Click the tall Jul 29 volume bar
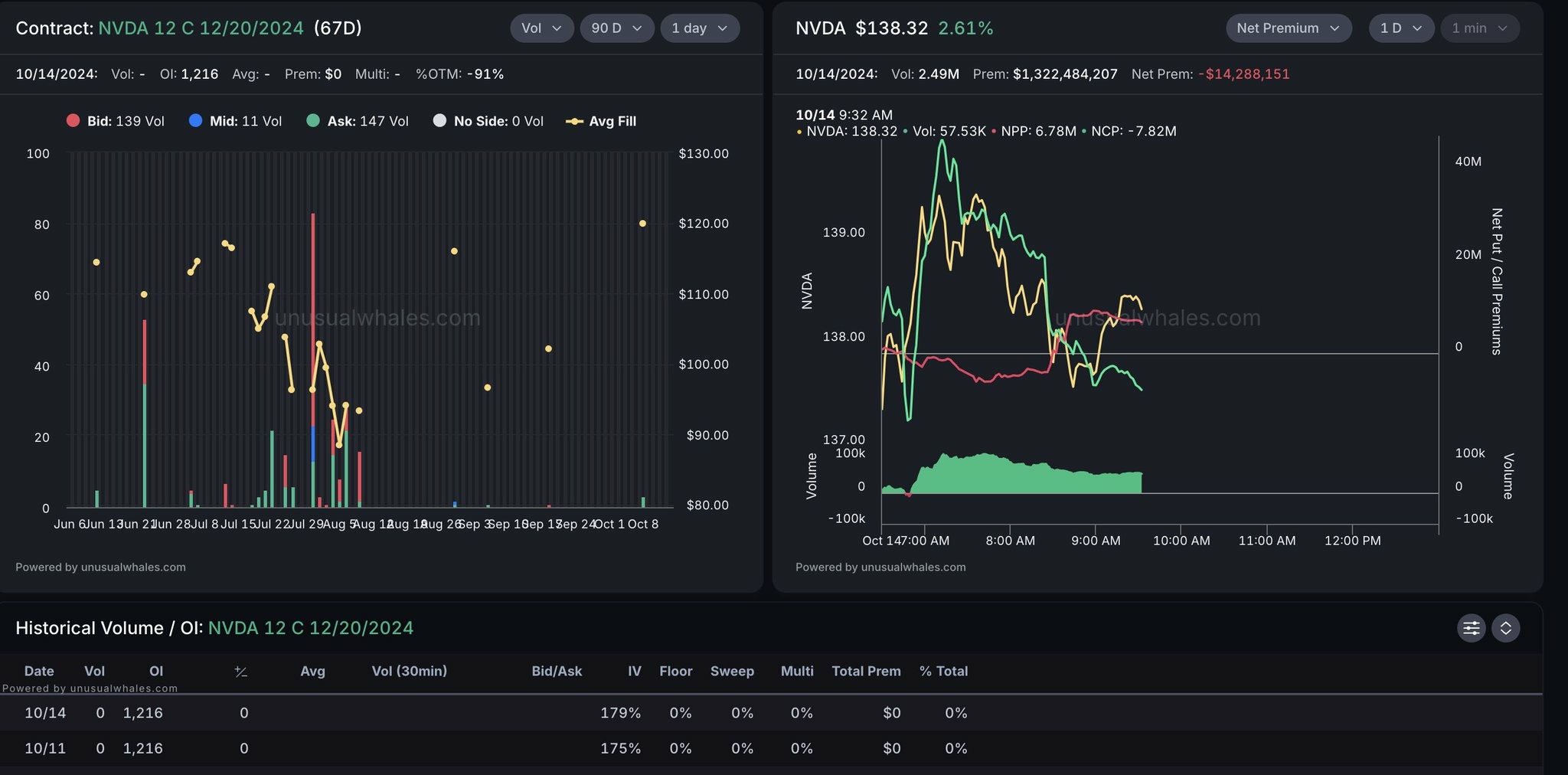Image resolution: width=1568 pixels, height=775 pixels. (x=313, y=360)
